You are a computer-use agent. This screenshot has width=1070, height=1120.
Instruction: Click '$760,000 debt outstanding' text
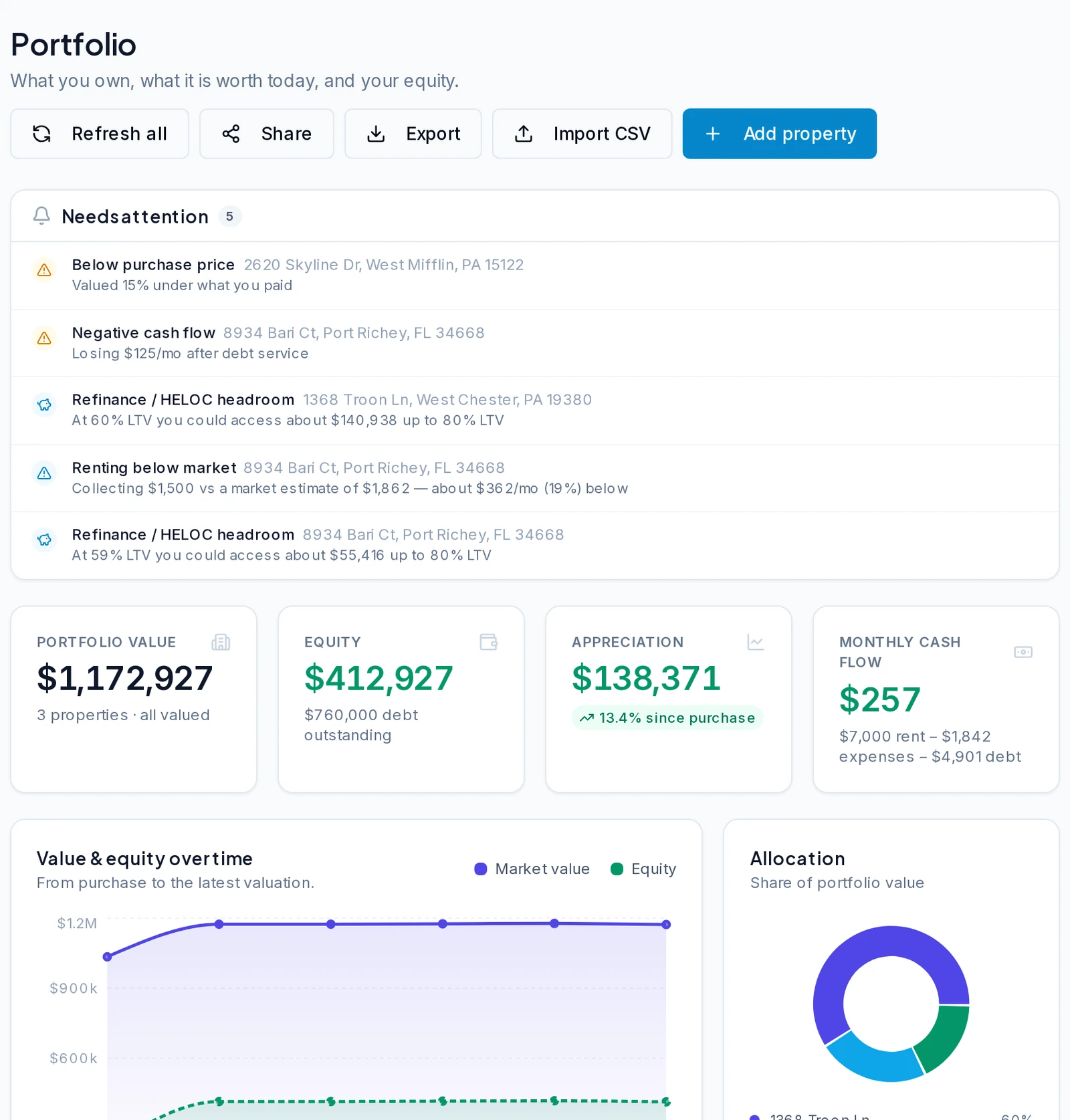pyautogui.click(x=361, y=725)
